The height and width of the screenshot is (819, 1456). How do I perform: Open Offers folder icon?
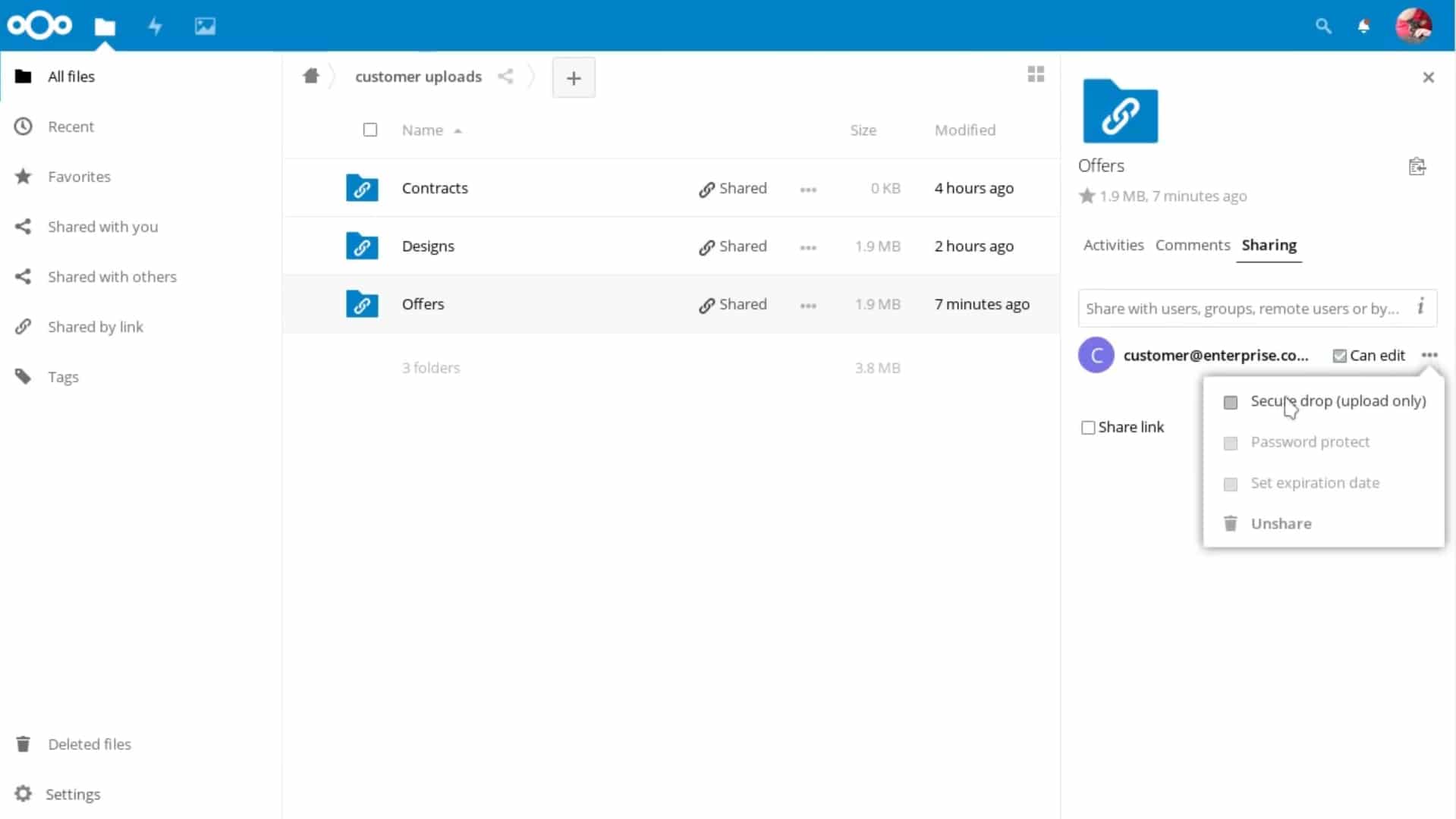(362, 303)
